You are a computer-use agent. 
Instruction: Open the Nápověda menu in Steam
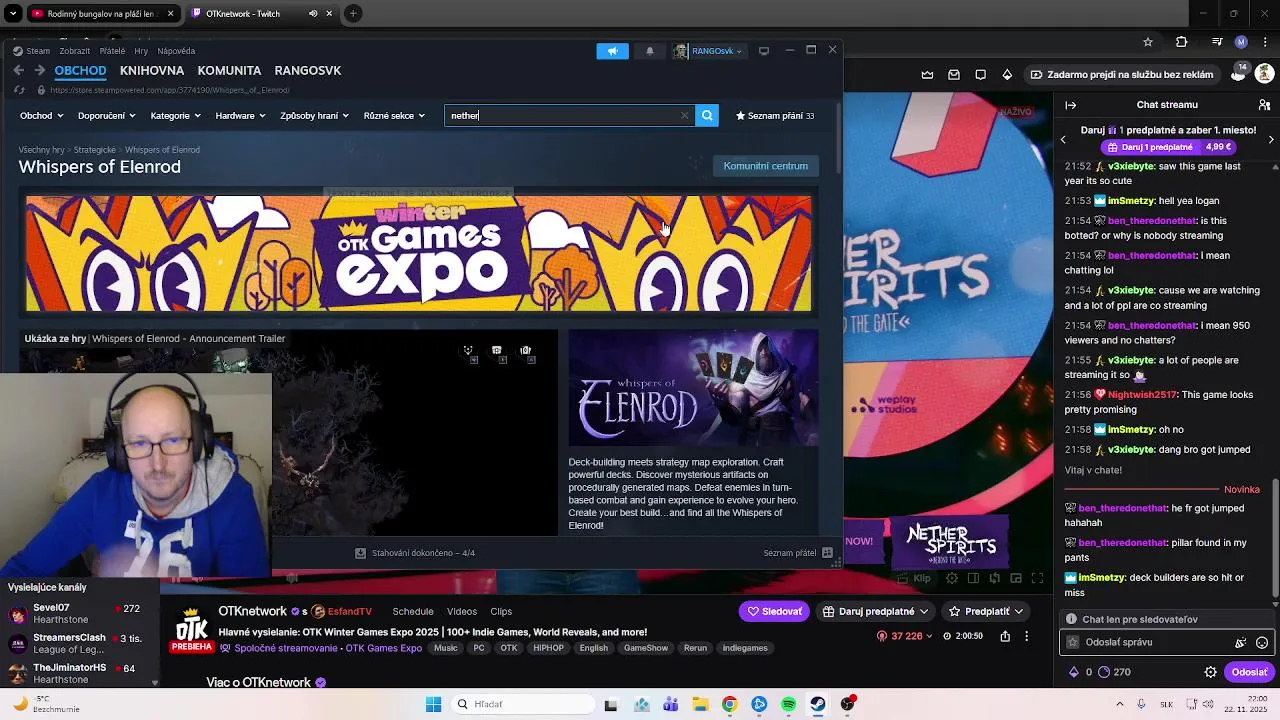point(176,51)
